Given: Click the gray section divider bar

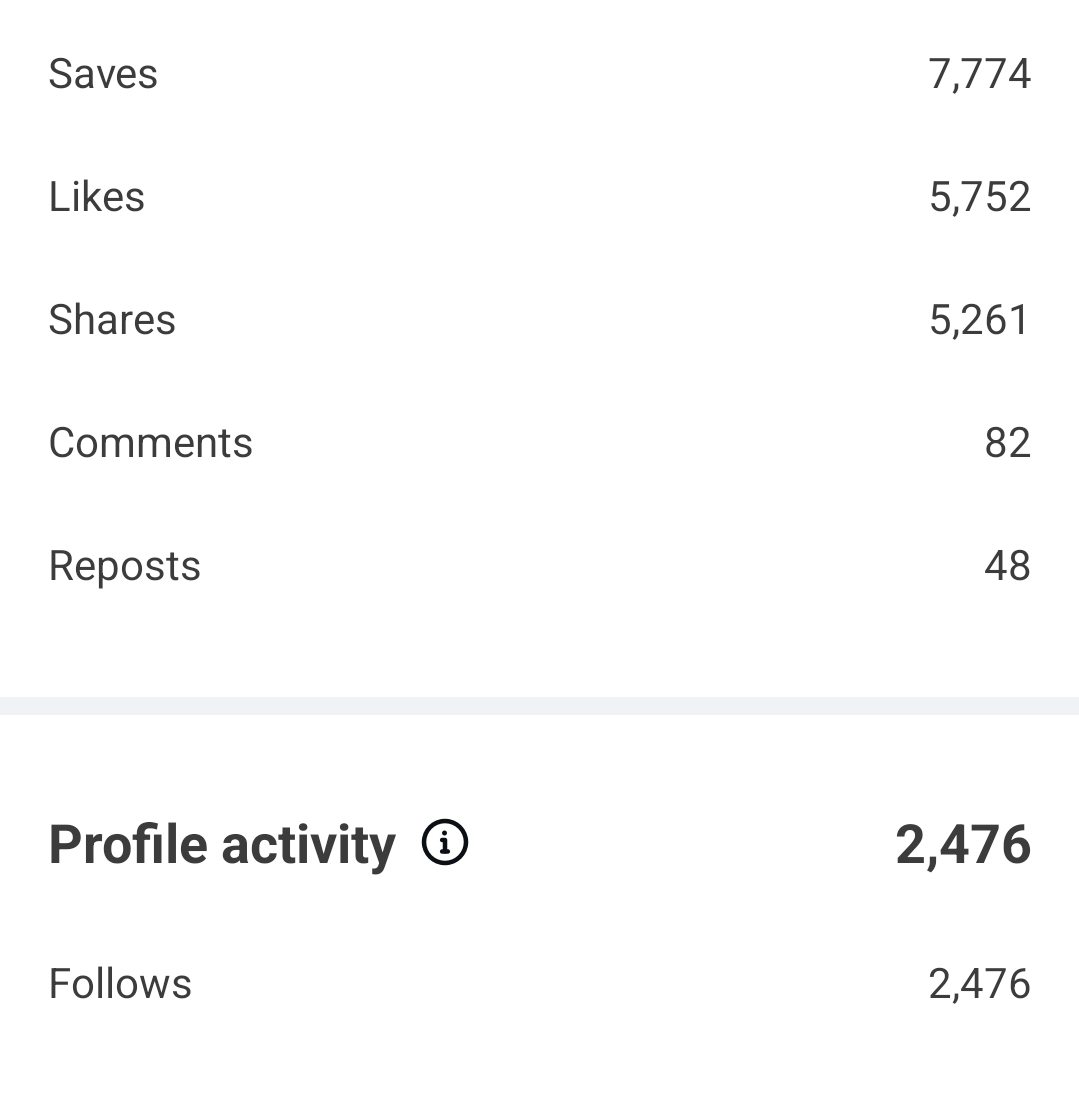Looking at the screenshot, I should pyautogui.click(x=539, y=706).
